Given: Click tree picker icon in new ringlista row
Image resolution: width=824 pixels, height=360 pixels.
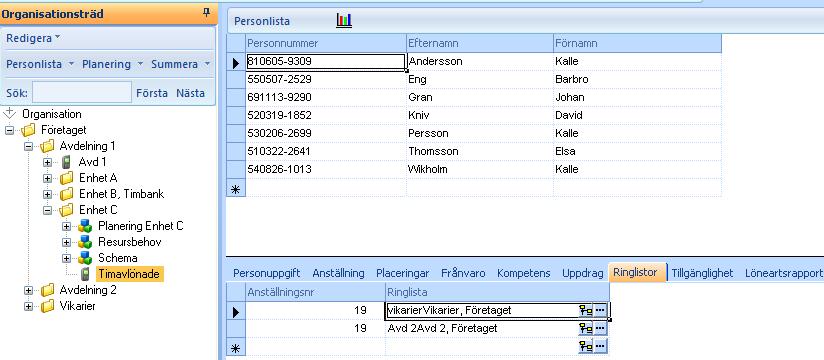Looking at the screenshot, I should tap(585, 346).
